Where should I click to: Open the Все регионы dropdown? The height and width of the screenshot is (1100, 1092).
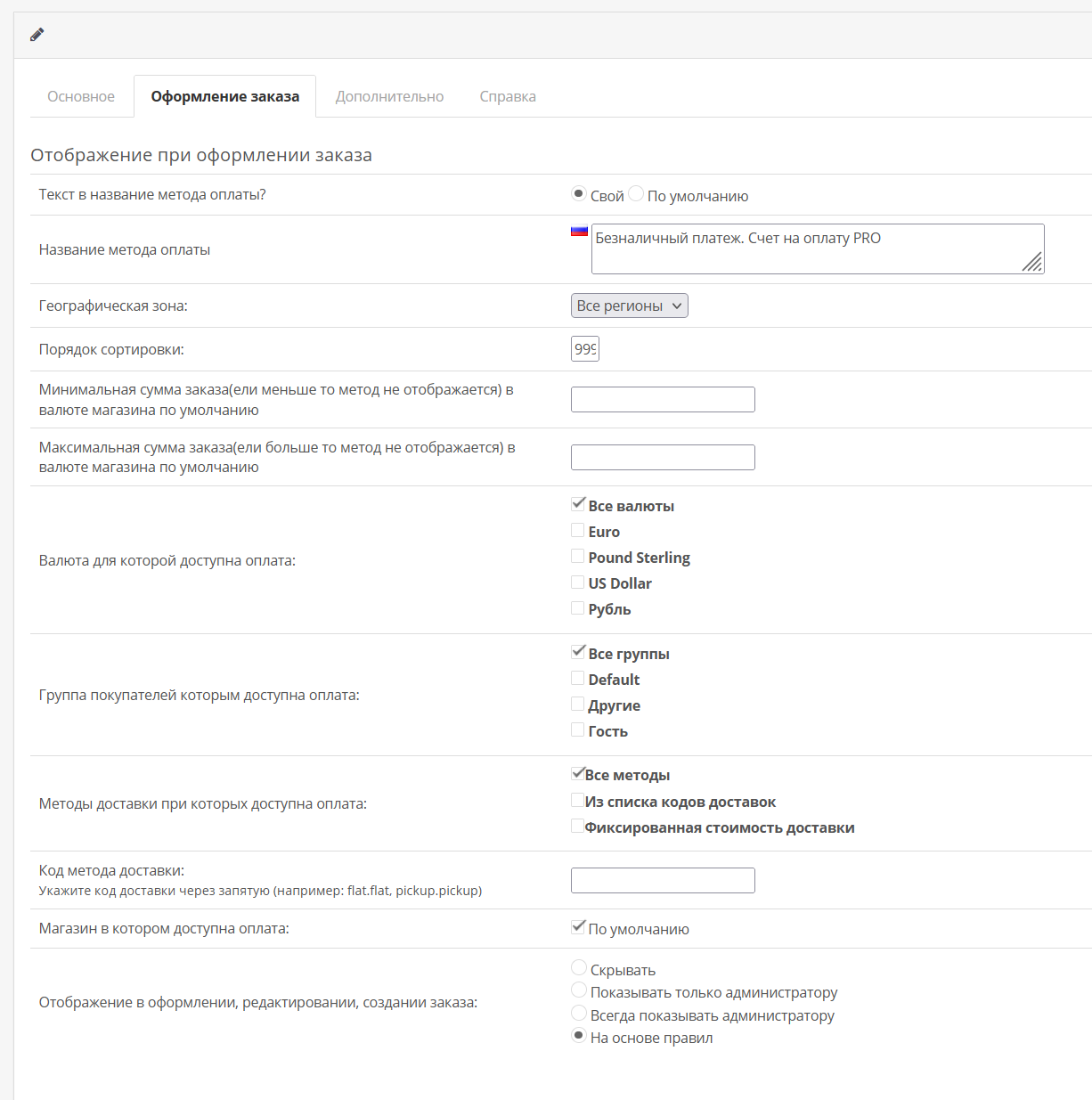[x=629, y=306]
